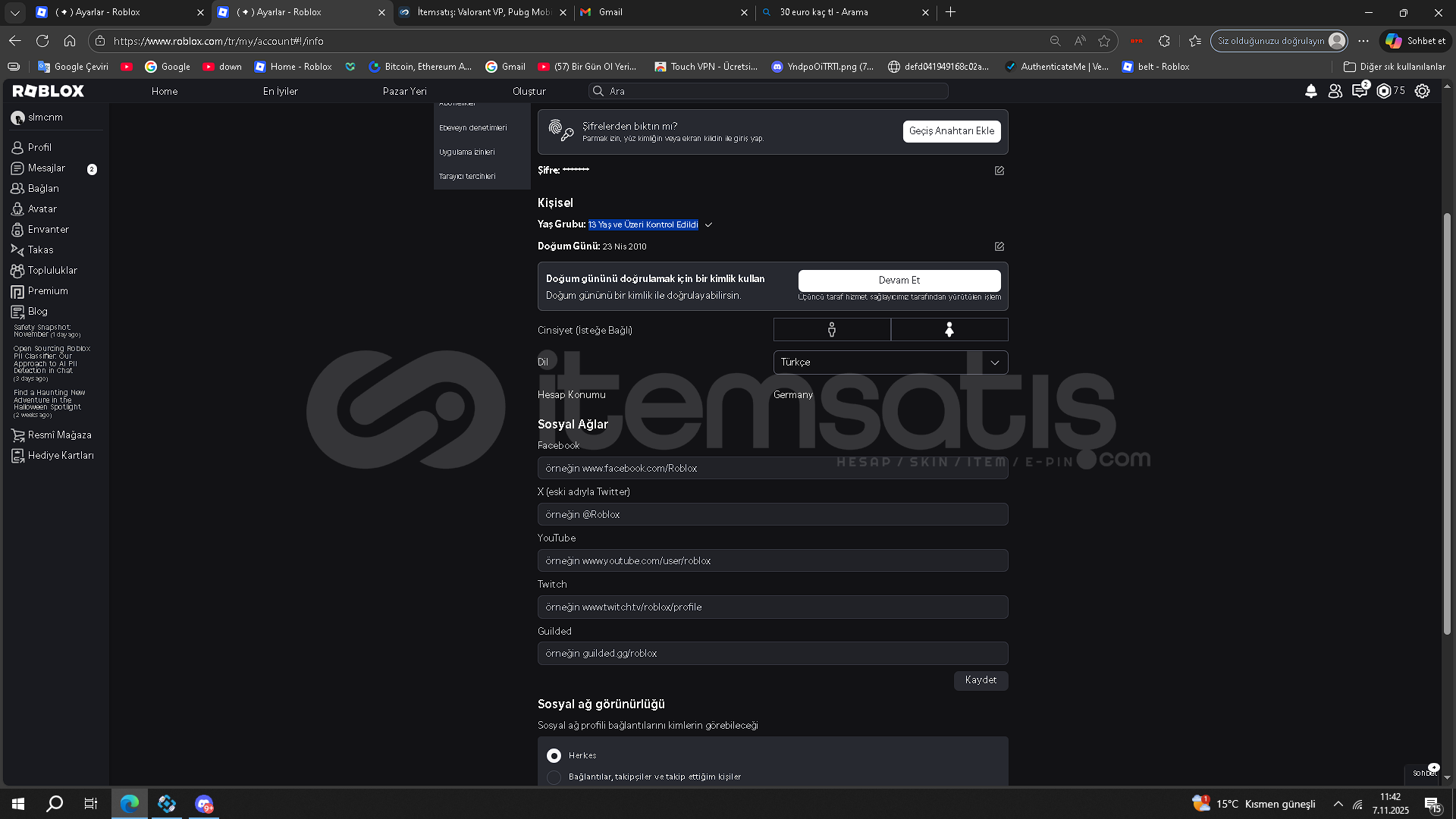Expand the Yaş Grubu chevron
Viewport: 1456px width, 819px height.
[708, 225]
